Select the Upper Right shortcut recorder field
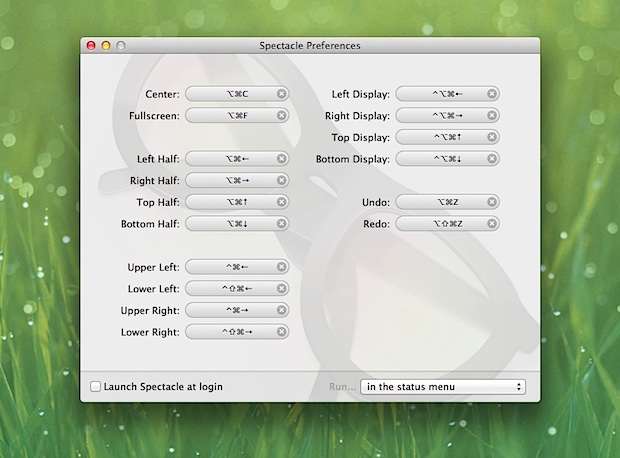This screenshot has width=620, height=458. click(237, 310)
